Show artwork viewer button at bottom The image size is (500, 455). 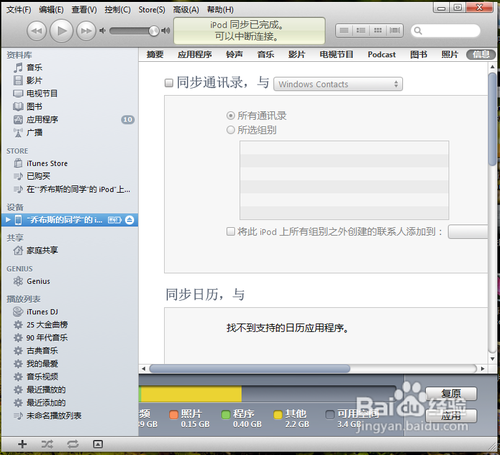point(98,444)
